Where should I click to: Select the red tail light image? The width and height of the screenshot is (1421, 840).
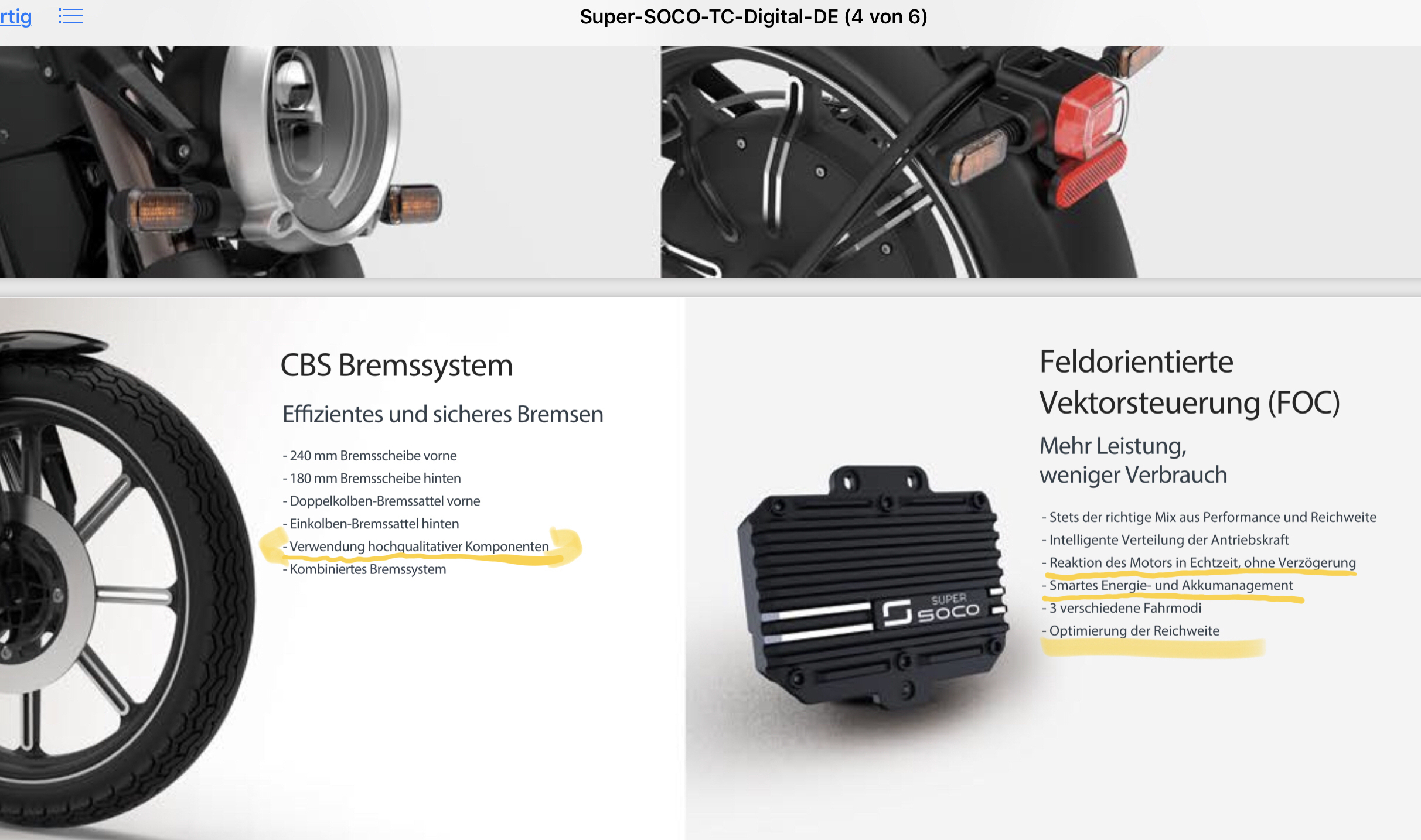pos(1041,162)
